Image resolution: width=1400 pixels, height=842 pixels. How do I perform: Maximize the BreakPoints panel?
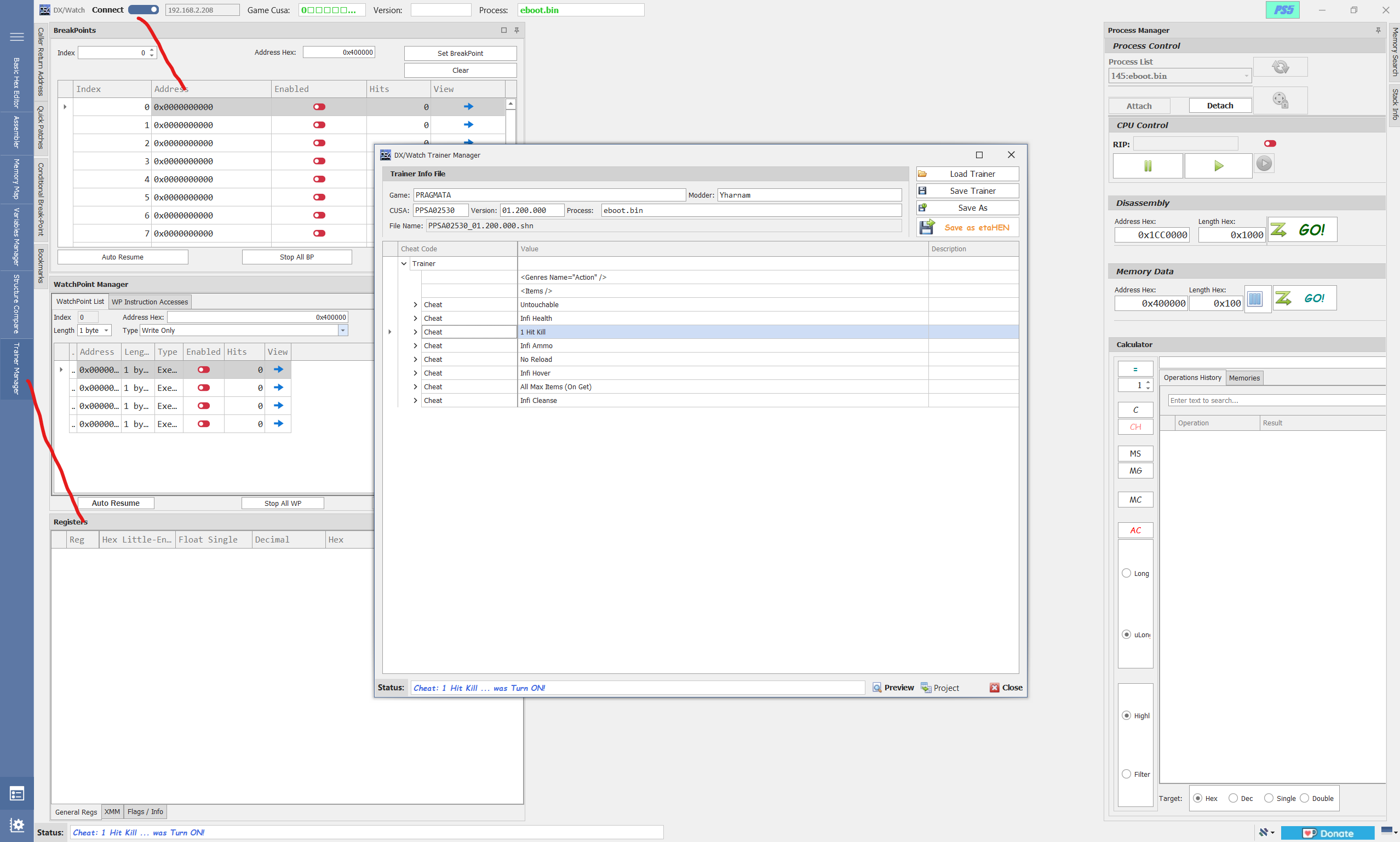pyautogui.click(x=503, y=30)
